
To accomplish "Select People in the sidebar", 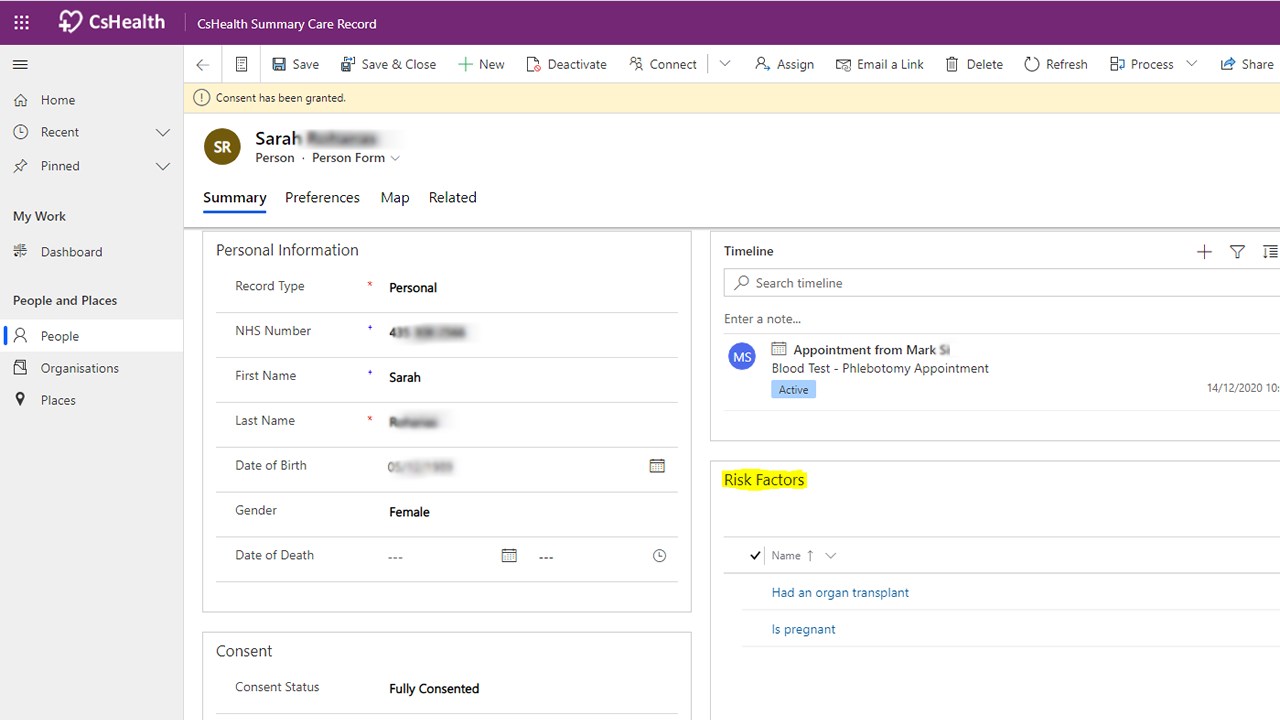I will coord(92,336).
